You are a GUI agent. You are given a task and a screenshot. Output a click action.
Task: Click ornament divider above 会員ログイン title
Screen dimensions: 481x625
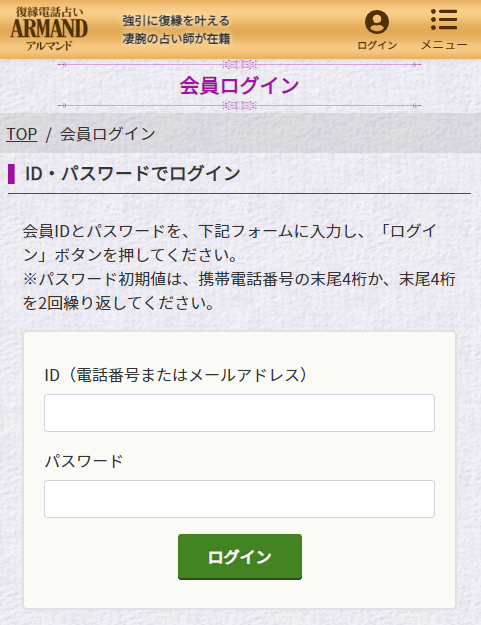click(x=240, y=64)
